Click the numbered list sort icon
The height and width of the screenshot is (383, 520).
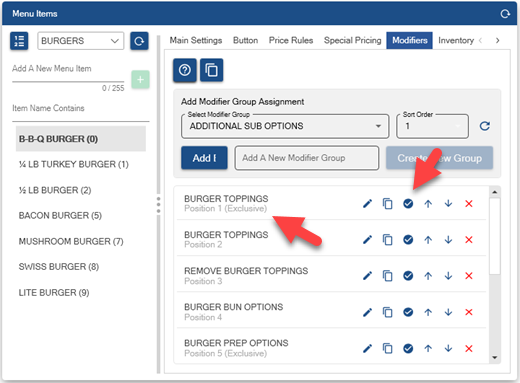point(19,41)
